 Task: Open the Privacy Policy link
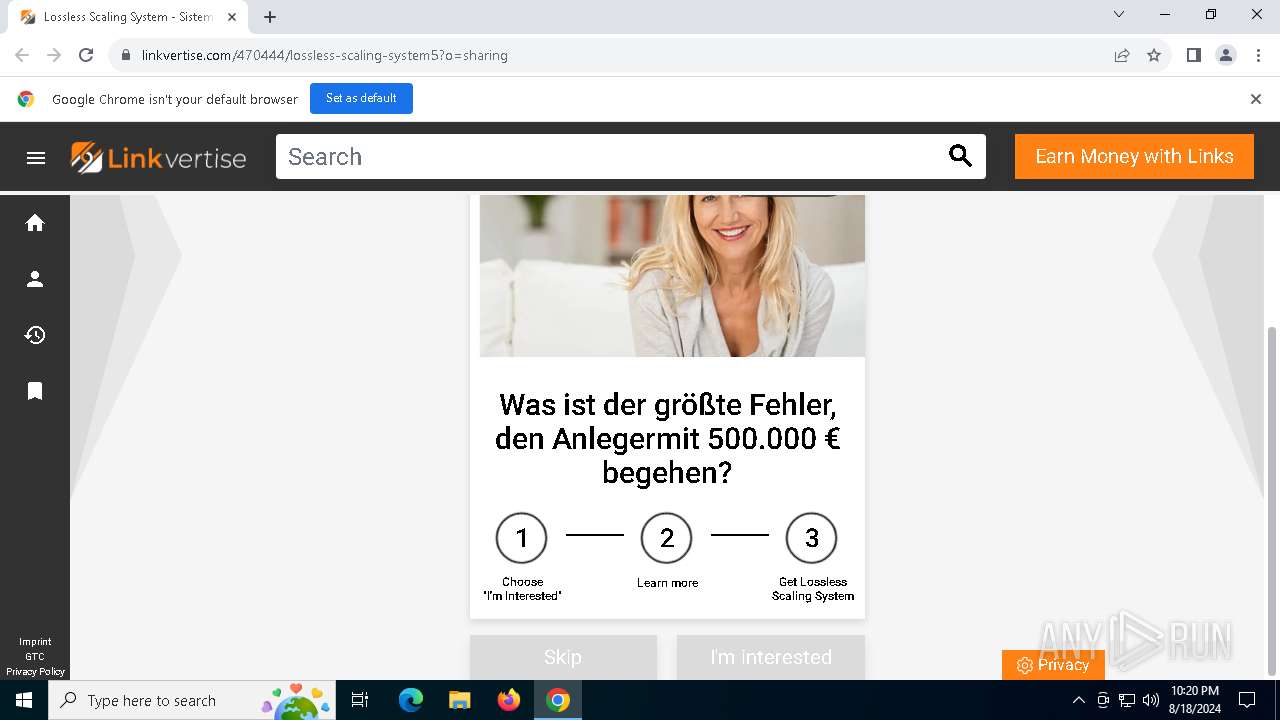tap(35, 672)
